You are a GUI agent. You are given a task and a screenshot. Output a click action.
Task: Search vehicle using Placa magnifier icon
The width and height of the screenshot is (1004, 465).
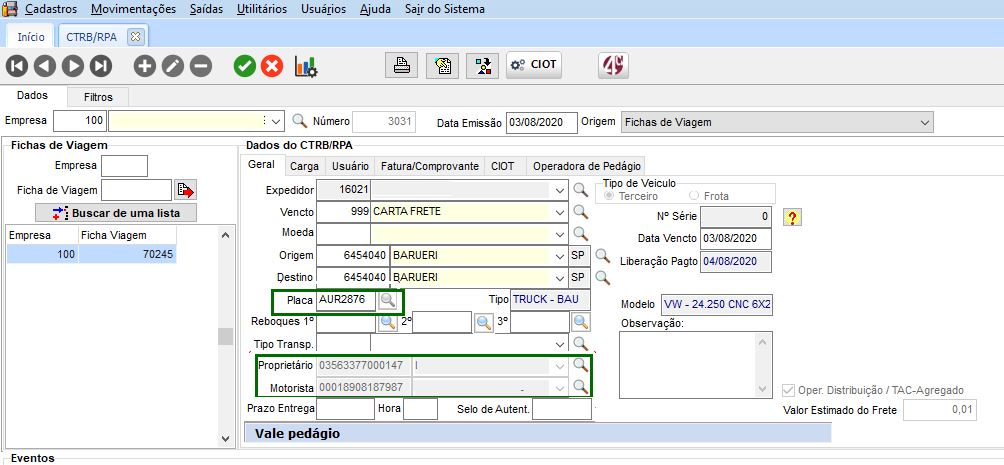(388, 300)
